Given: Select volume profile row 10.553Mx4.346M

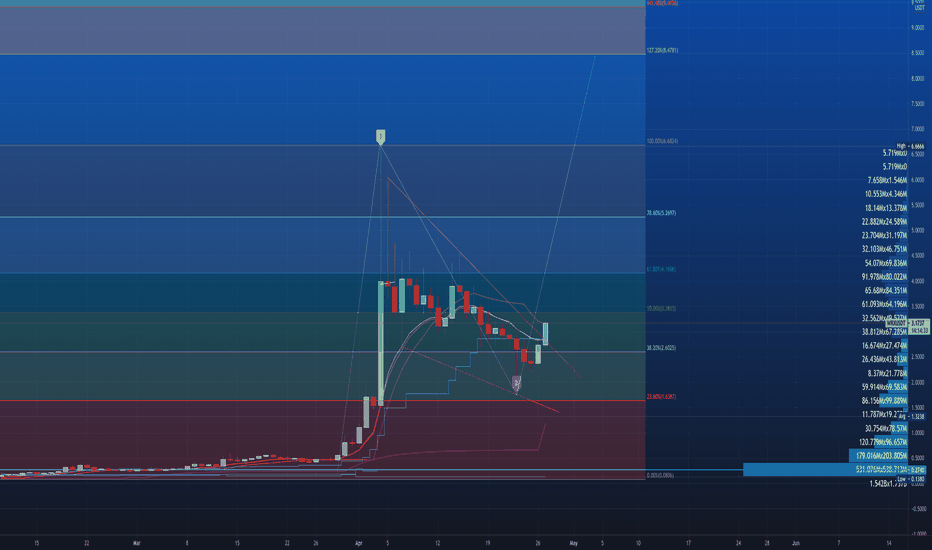Looking at the screenshot, I should (x=886, y=194).
